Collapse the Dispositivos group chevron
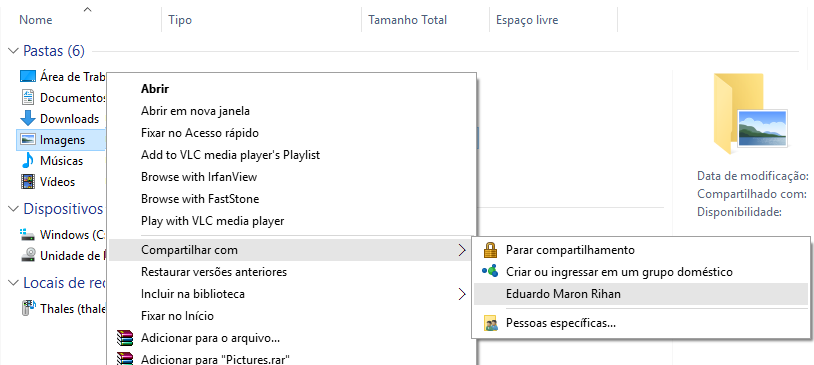Viewport: 814px width, 365px height. (13, 209)
